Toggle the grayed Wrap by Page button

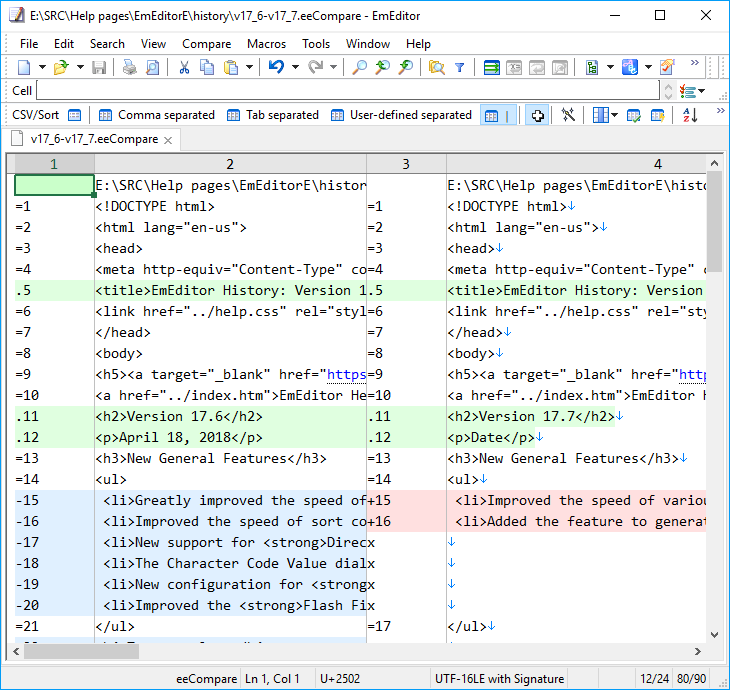[x=560, y=67]
